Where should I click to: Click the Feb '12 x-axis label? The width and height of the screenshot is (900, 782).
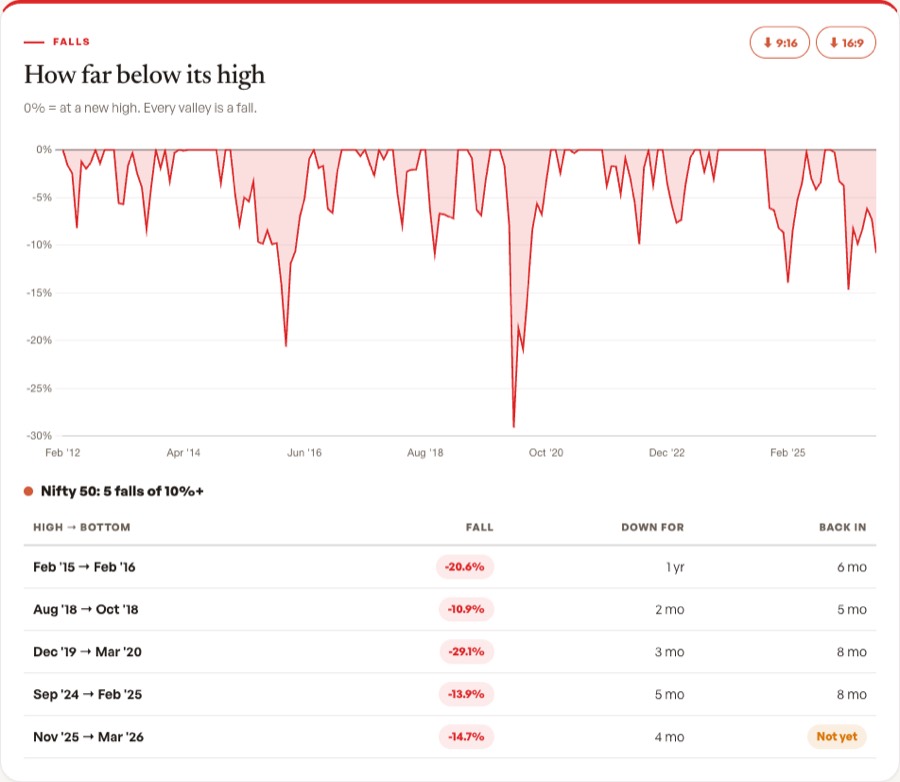[x=63, y=453]
